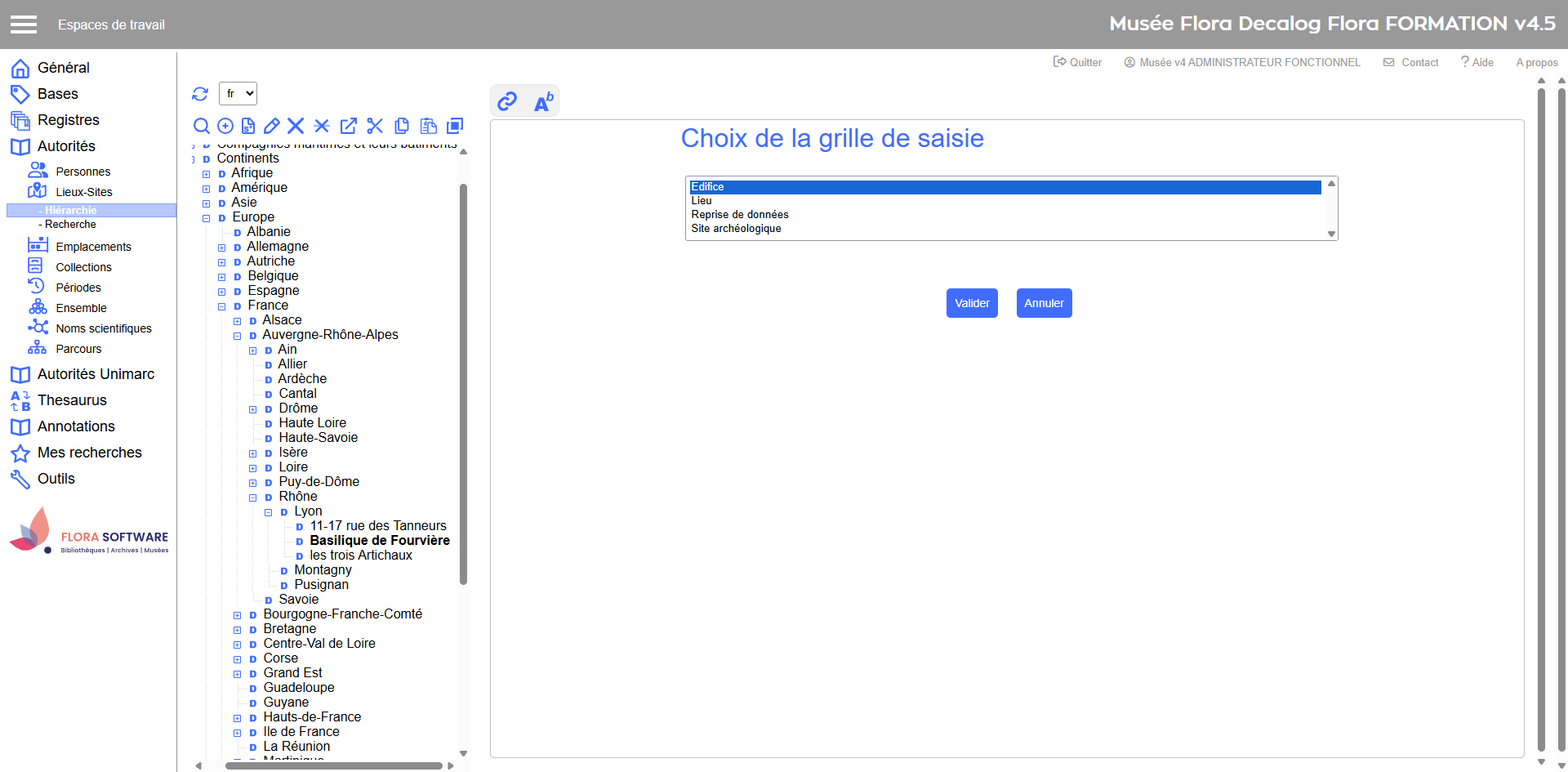
Task: Click the scissors cut icon
Action: (375, 126)
